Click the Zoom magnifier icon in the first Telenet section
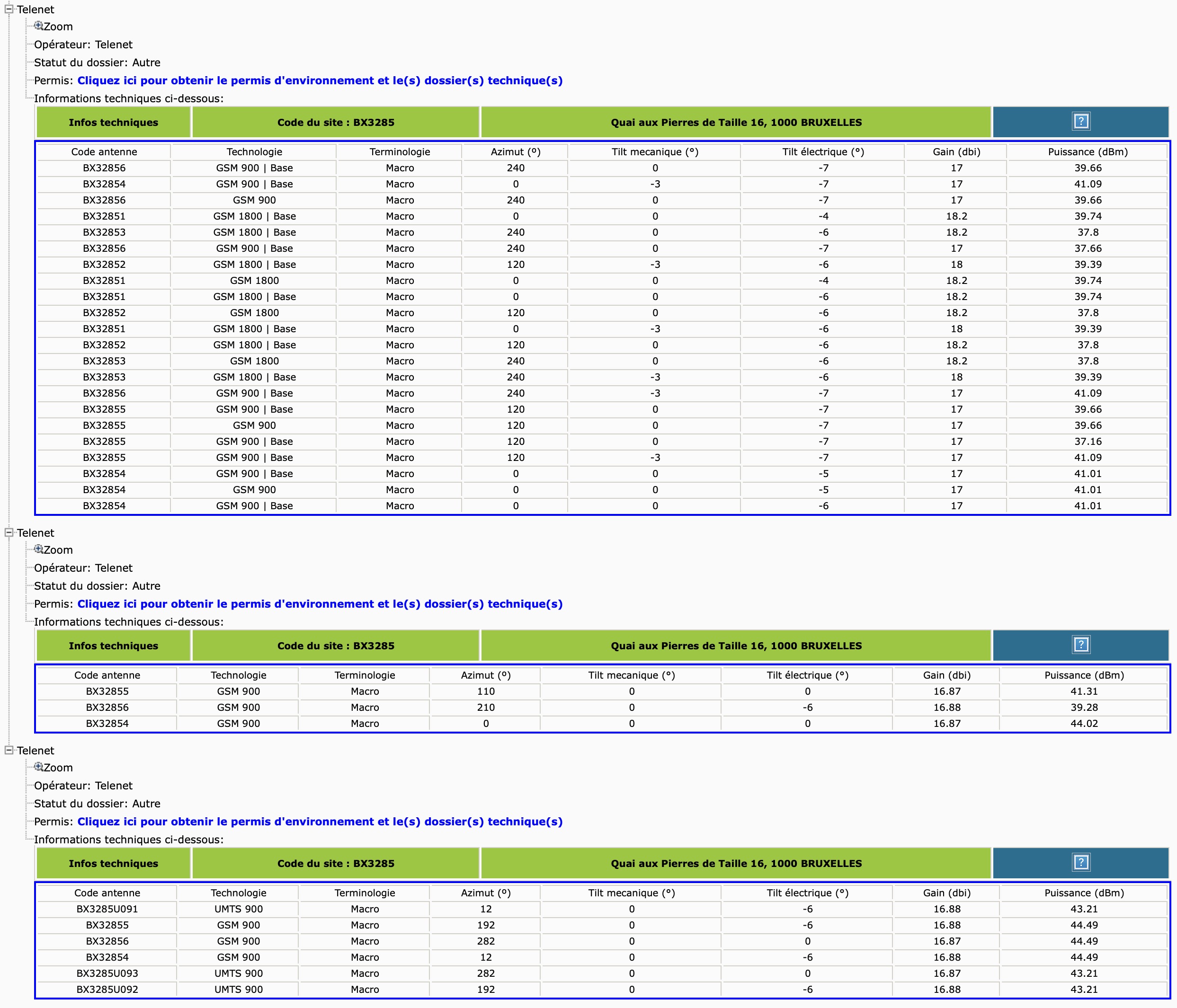 [x=39, y=26]
